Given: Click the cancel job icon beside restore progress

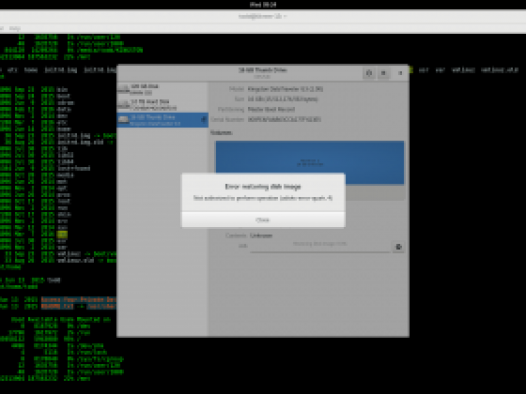Looking at the screenshot, I should pyautogui.click(x=399, y=247).
